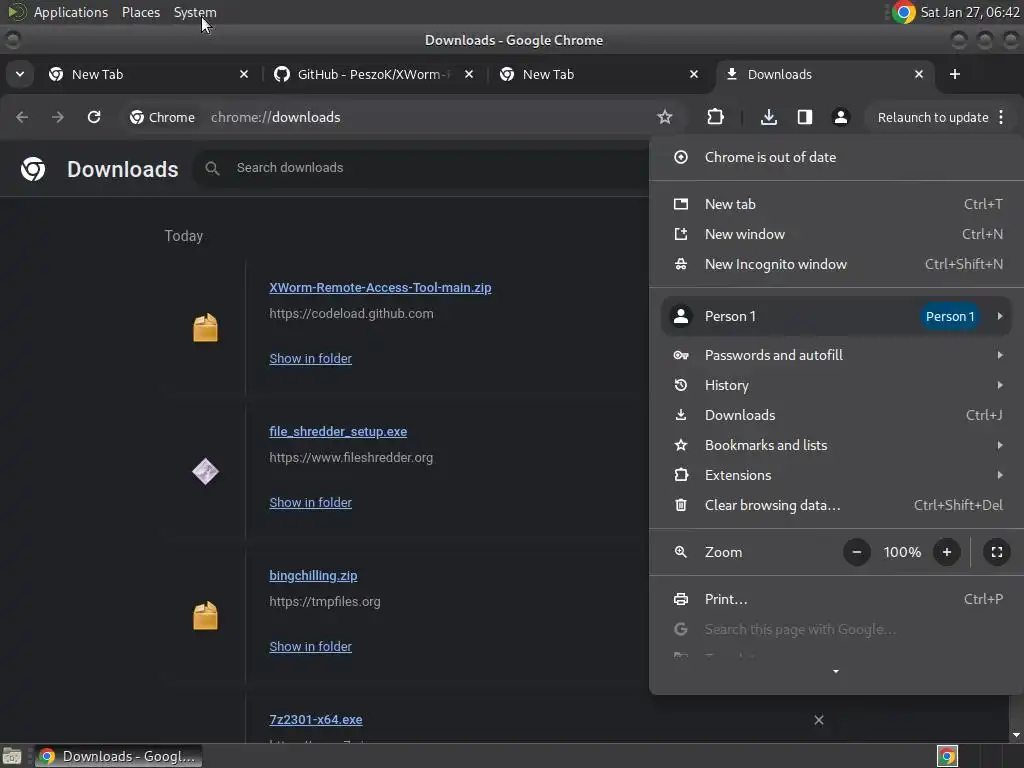Image resolution: width=1024 pixels, height=768 pixels.
Task: Click the Chrome icon in top system panel
Action: (x=904, y=12)
